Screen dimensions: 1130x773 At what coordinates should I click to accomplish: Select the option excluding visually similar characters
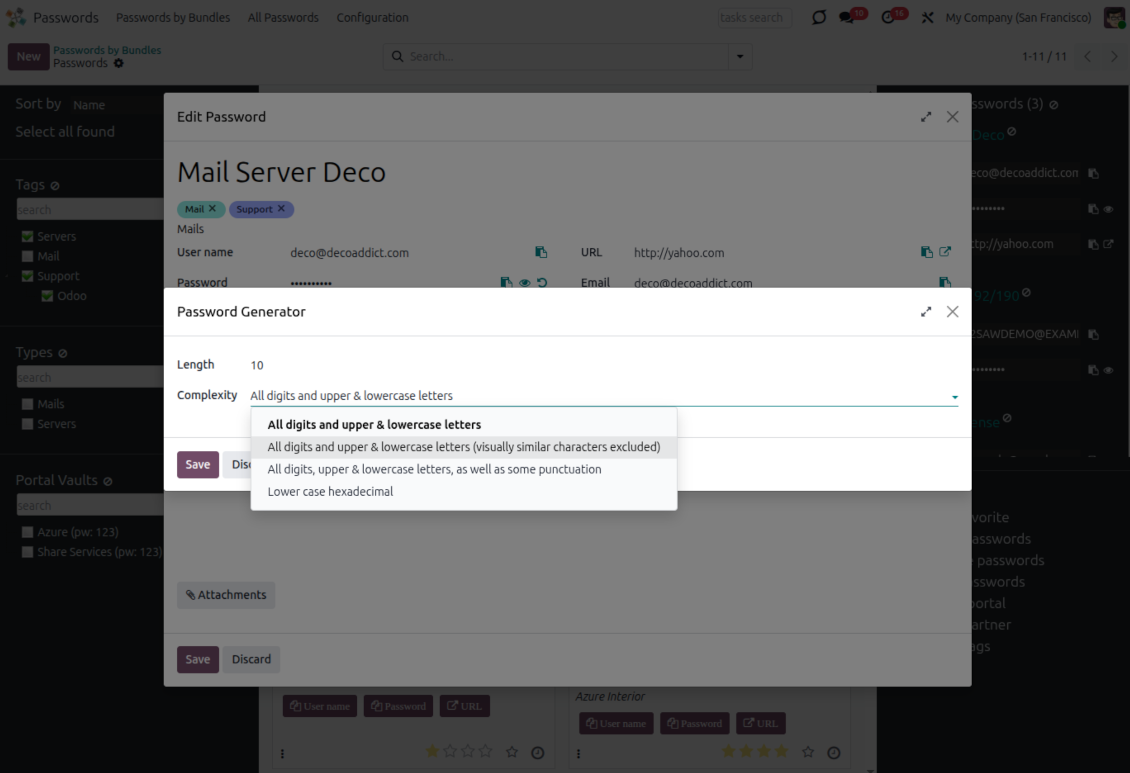tap(463, 447)
